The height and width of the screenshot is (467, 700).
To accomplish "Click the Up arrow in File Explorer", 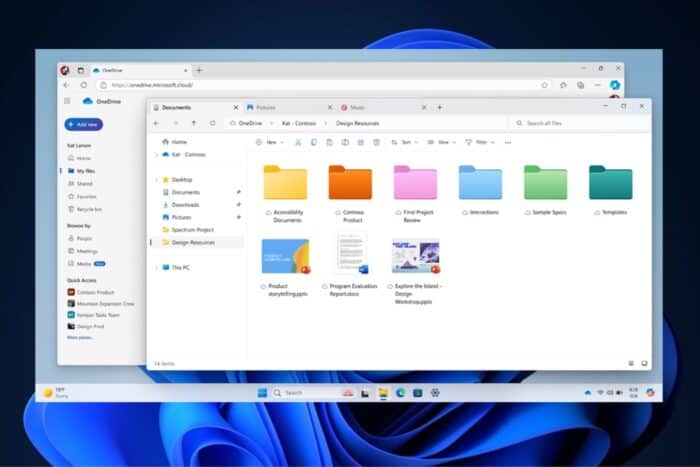I will (194, 123).
